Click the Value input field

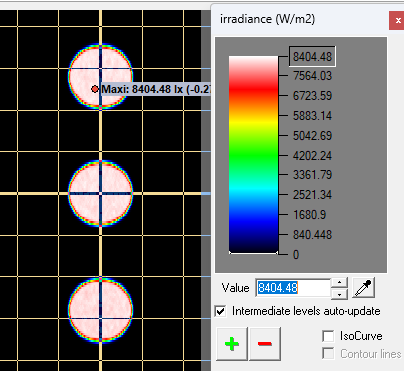click(x=293, y=288)
